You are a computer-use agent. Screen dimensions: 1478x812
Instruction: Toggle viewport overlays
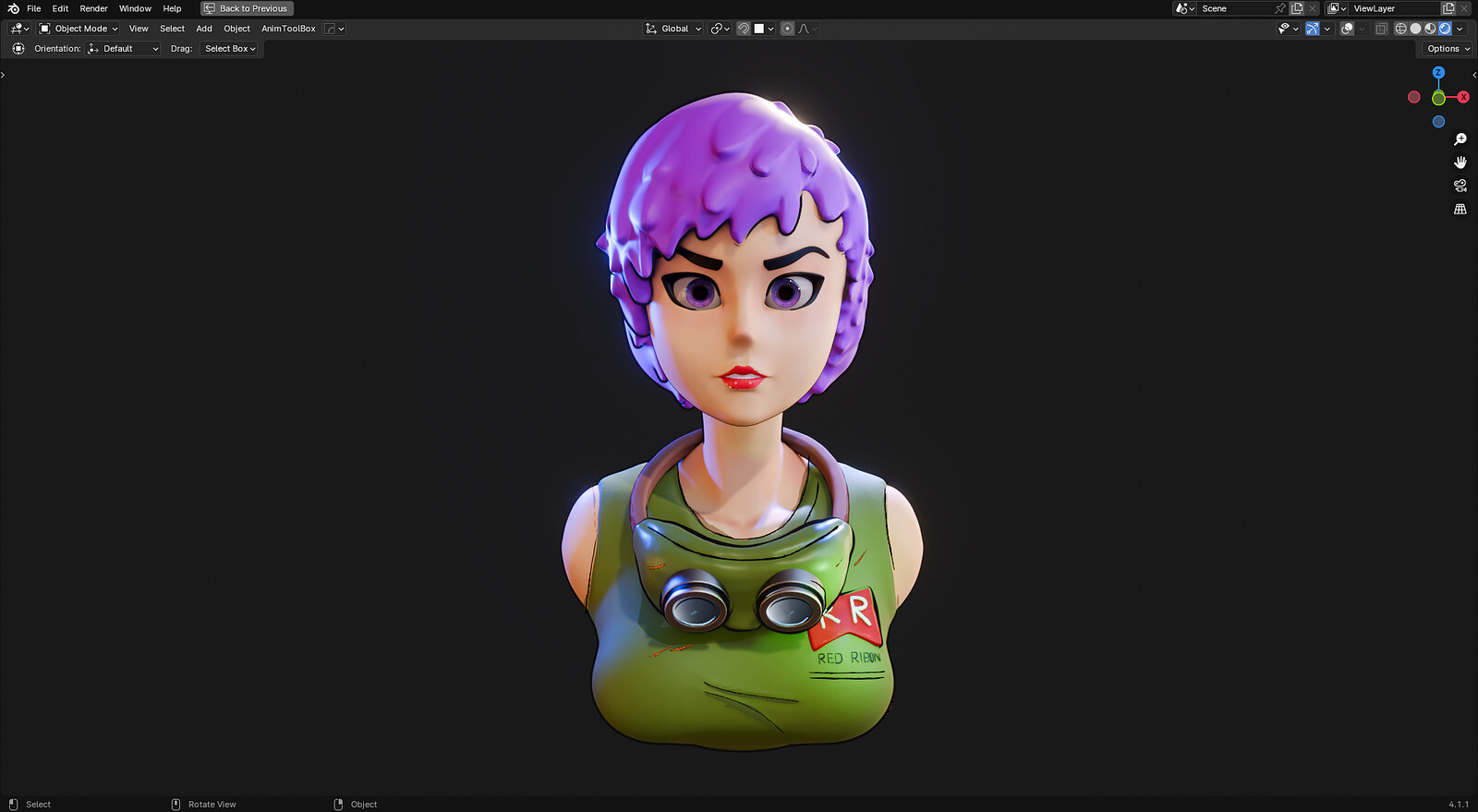1347,29
